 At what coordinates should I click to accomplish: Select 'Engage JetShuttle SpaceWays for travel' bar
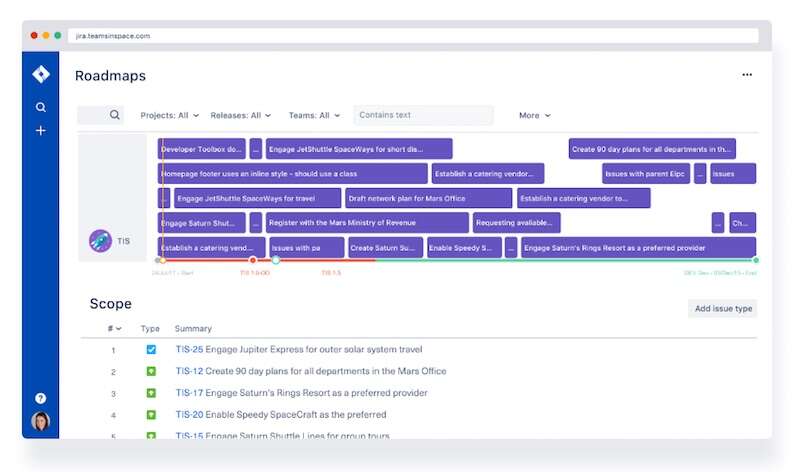[258, 198]
